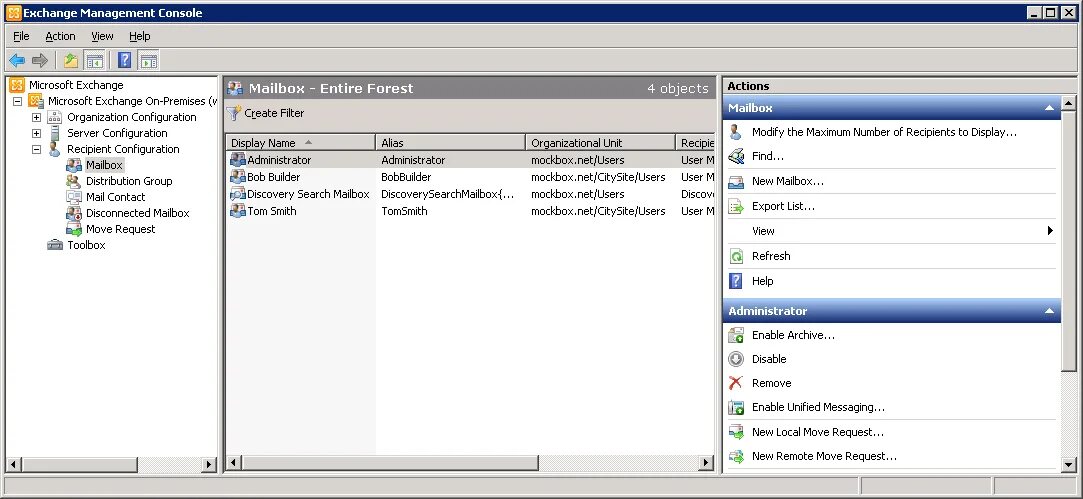
Task: Click the Up one level folder icon
Action: (x=70, y=61)
